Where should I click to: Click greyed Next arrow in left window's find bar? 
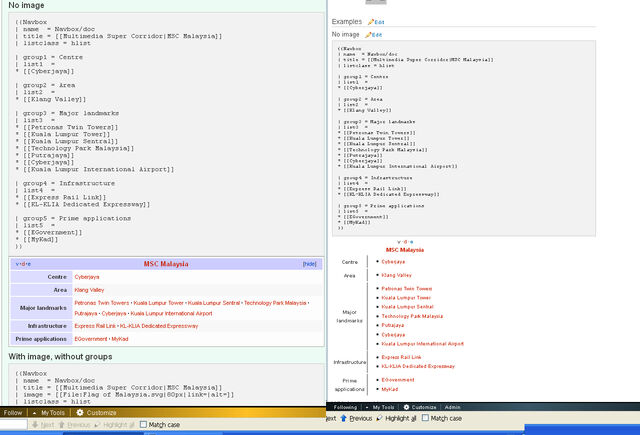43,425
